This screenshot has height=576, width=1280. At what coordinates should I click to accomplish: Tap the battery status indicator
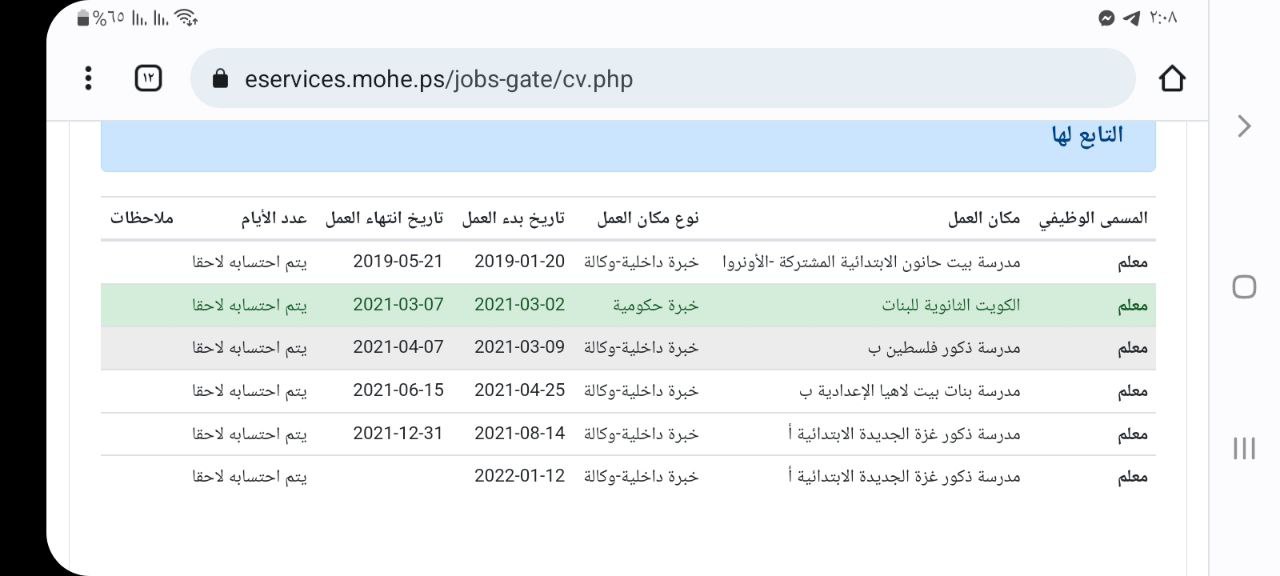[84, 18]
